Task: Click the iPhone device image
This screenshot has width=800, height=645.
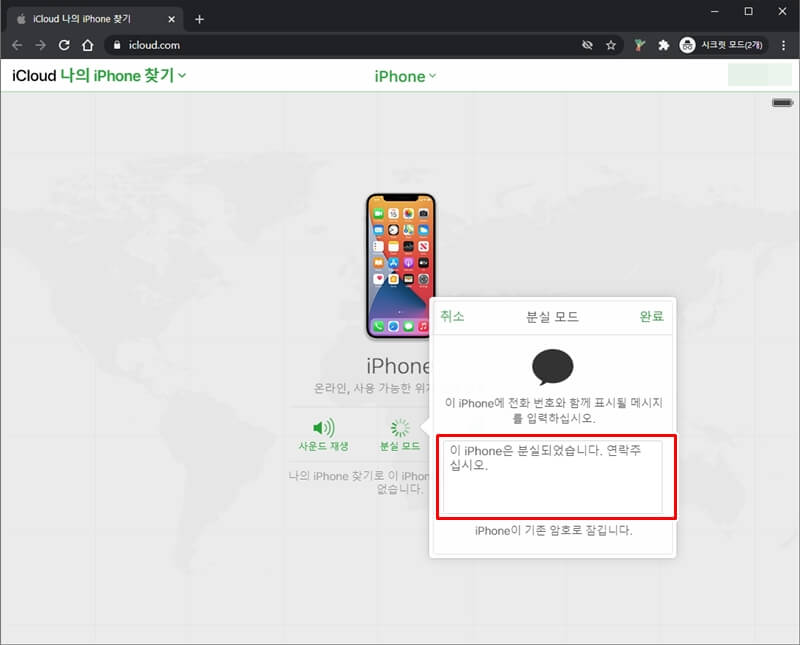Action: click(x=401, y=265)
